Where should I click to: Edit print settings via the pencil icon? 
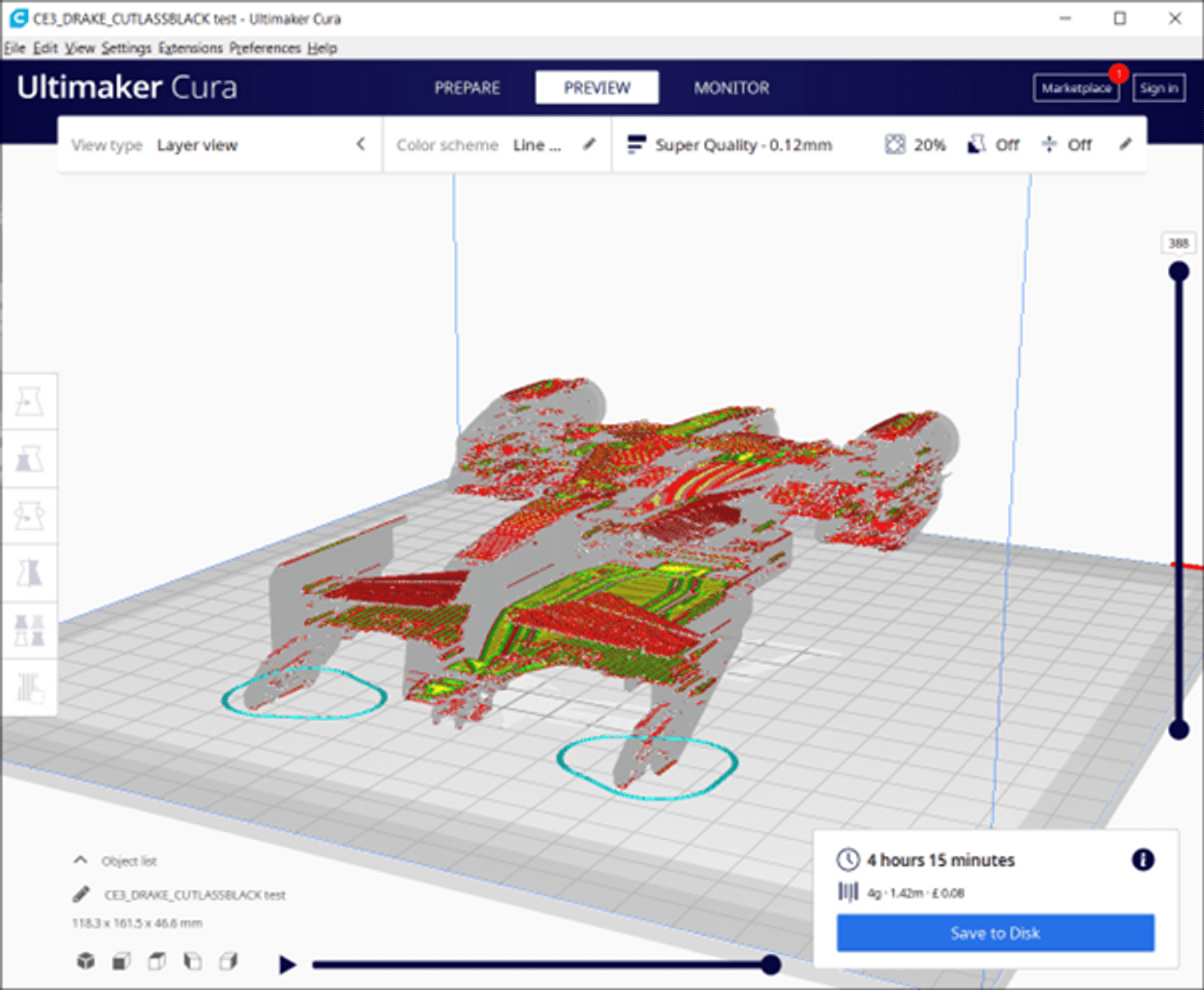[1125, 145]
